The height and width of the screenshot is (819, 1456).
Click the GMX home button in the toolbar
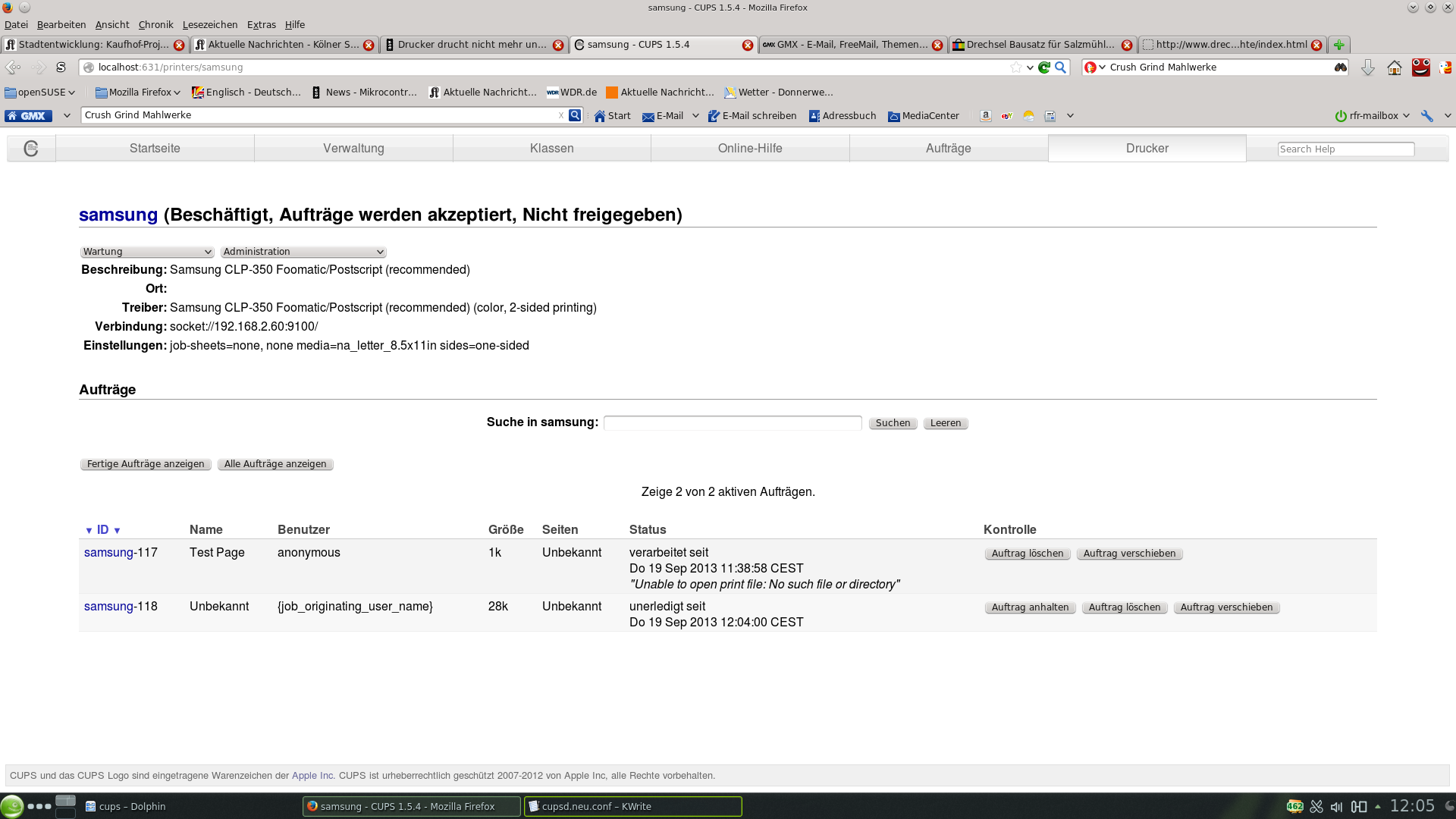(28, 116)
